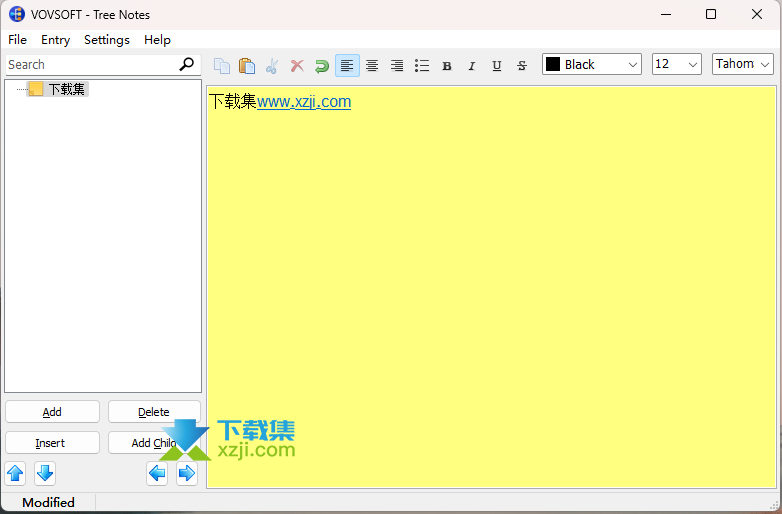Select the 下载集 tree node

[67, 89]
